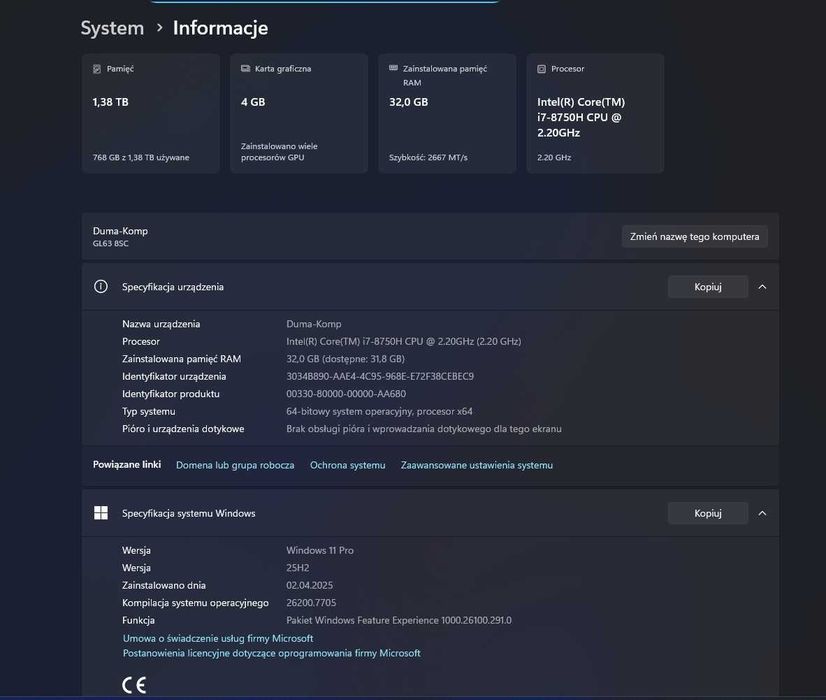Collapse the Specyfikacja systemu Windows section
Viewport: 826px width, 700px height.
[762, 513]
